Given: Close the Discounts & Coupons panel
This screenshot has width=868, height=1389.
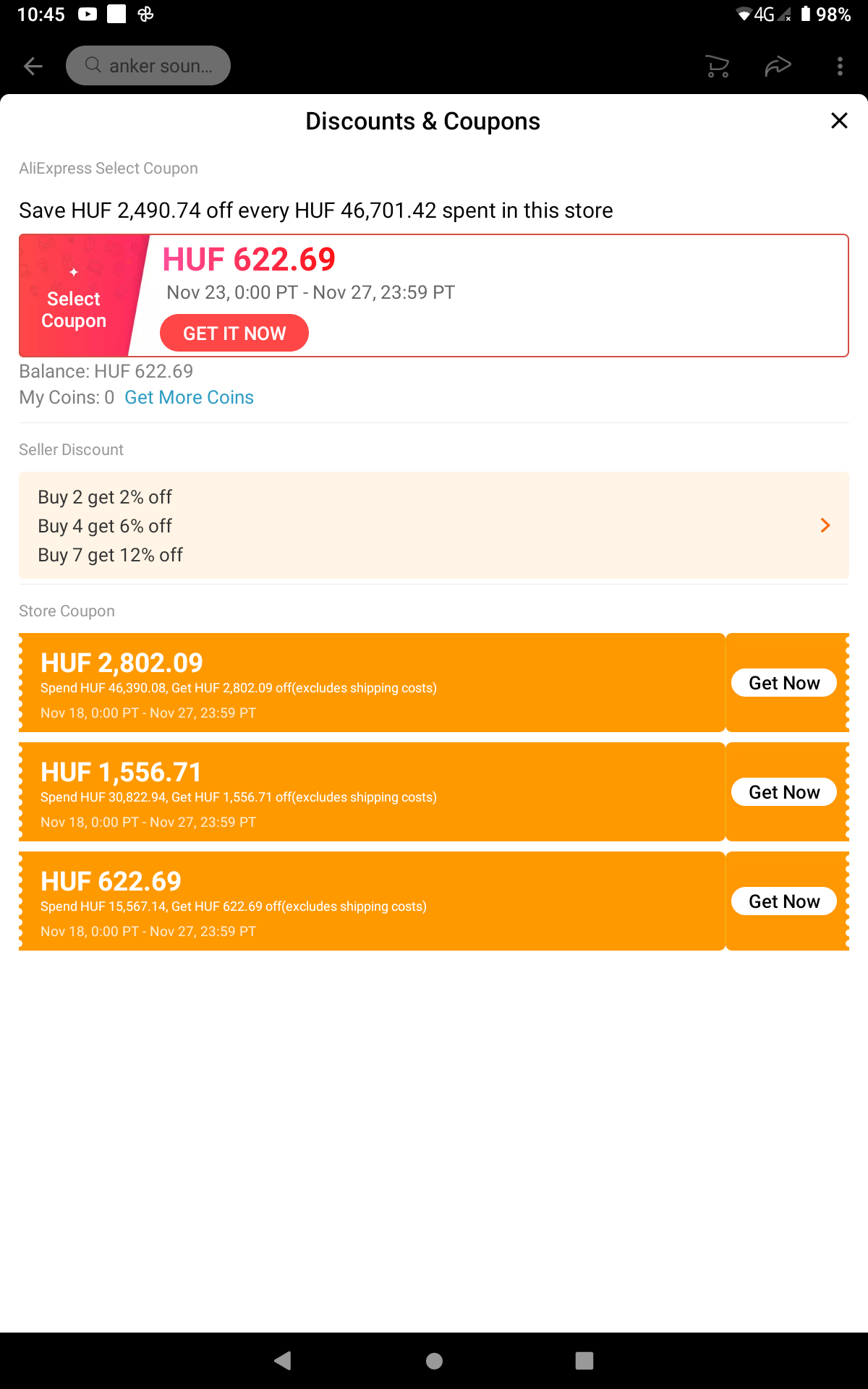Looking at the screenshot, I should coord(839,121).
